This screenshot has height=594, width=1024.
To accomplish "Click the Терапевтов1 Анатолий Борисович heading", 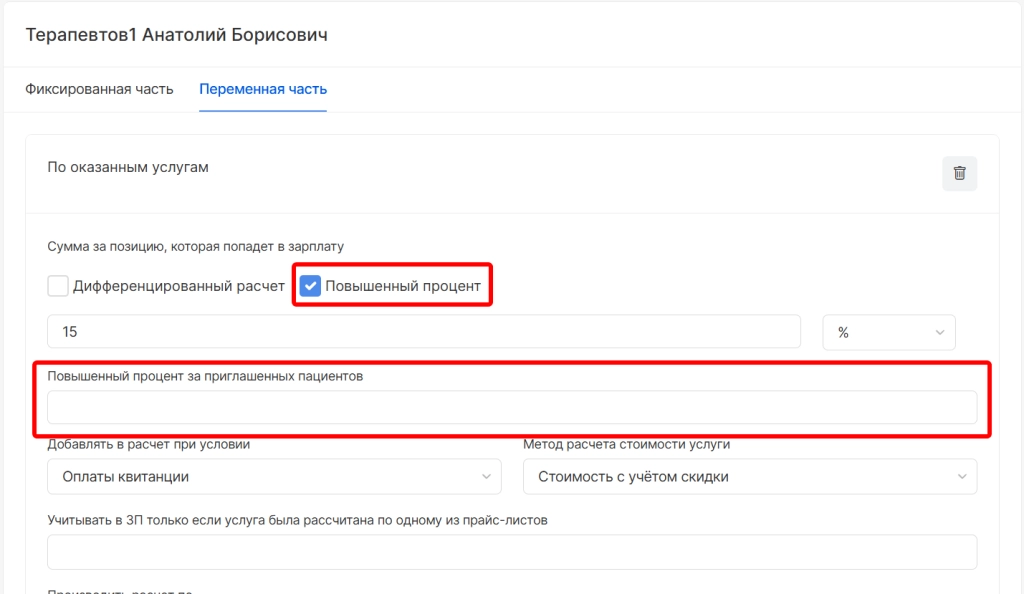I will point(176,35).
